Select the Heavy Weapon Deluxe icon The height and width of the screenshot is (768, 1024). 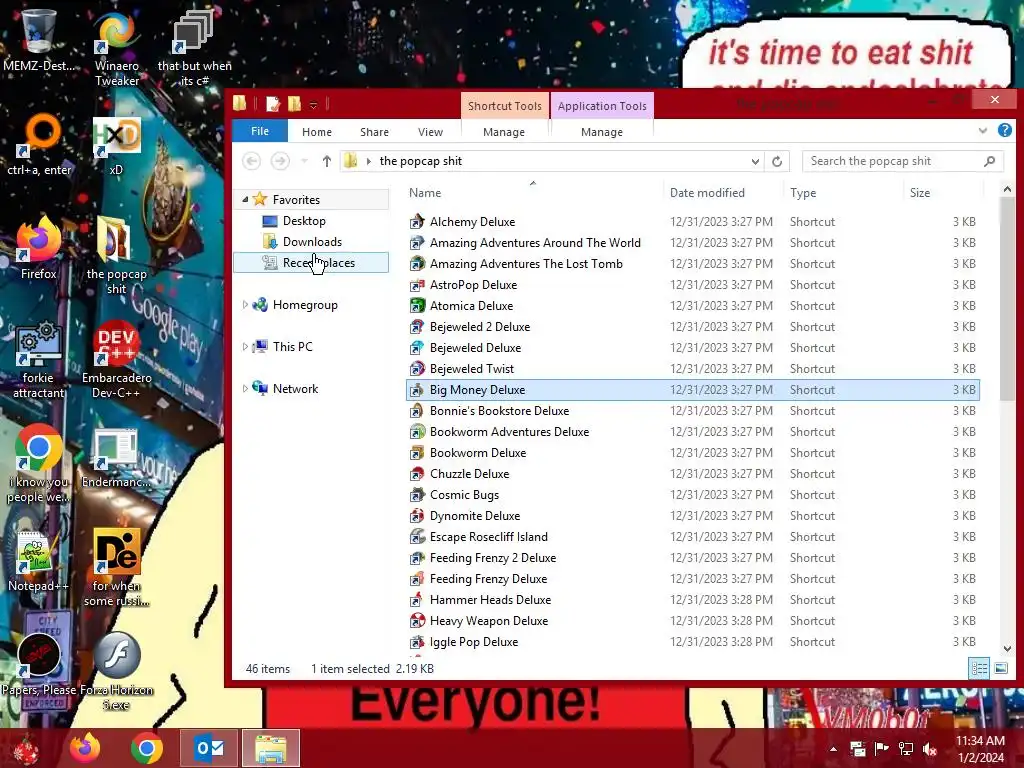click(x=417, y=621)
